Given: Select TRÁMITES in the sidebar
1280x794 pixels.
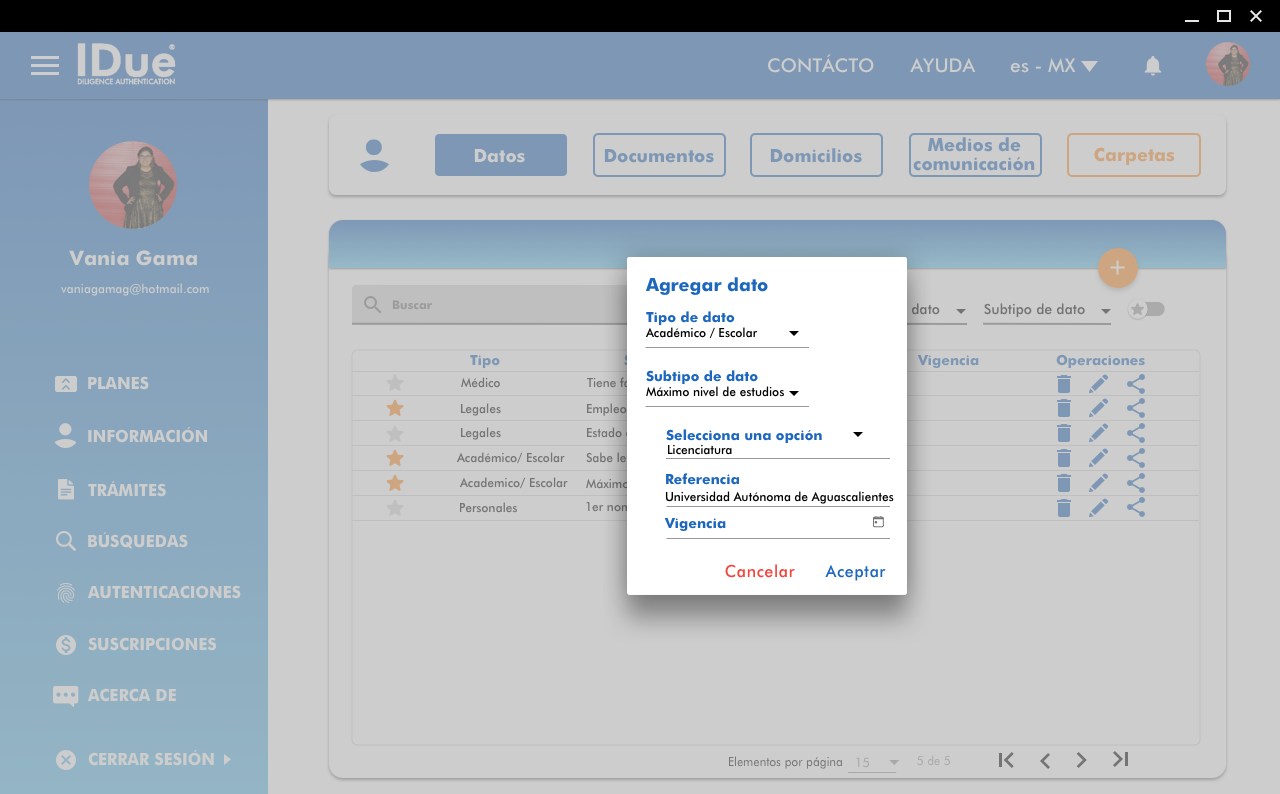Looking at the screenshot, I should (x=126, y=490).
